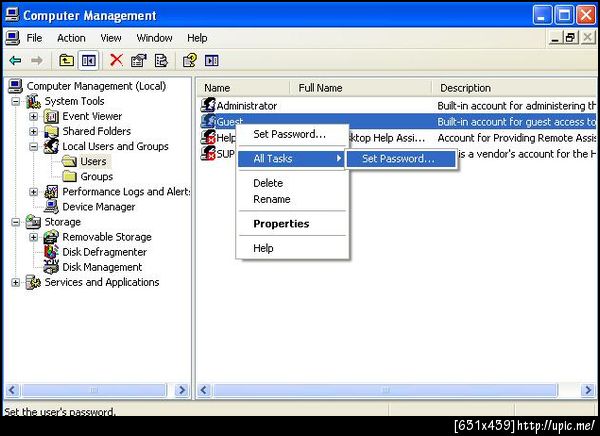Open the Properties toolbar icon
This screenshot has width=600, height=436.
tap(139, 60)
